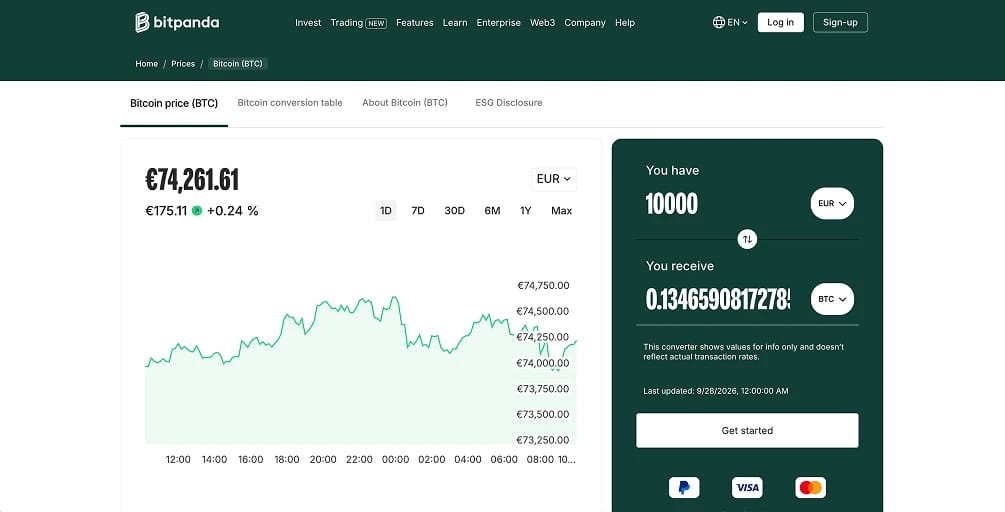The height and width of the screenshot is (512, 1005).
Task: Open the Enterprise menu
Action: click(x=499, y=22)
